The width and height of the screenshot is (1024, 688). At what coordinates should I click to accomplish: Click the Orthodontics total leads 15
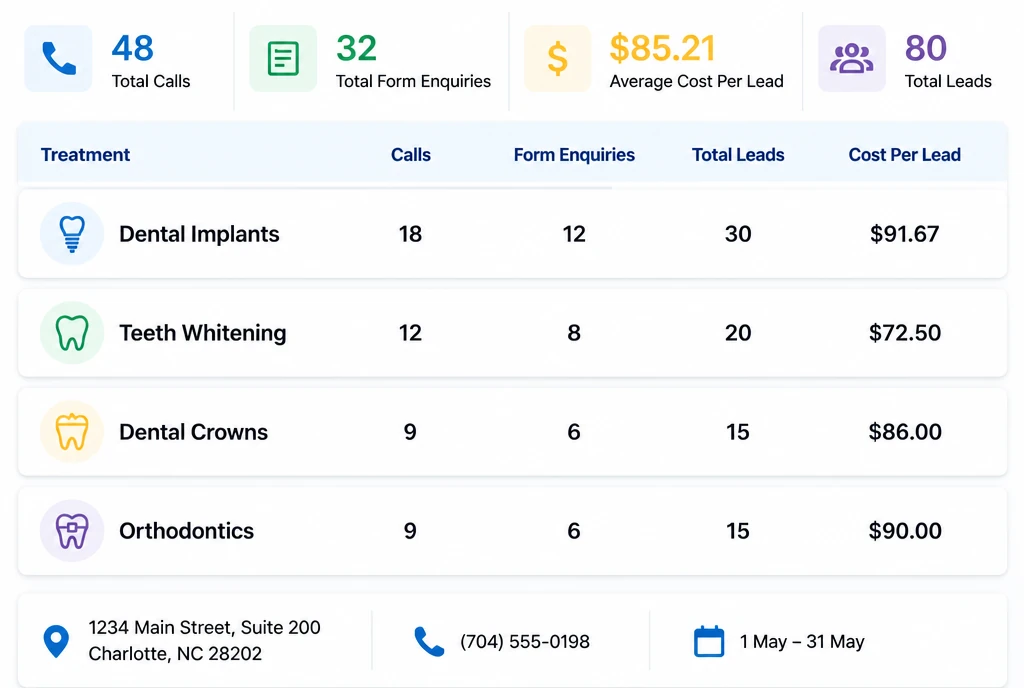[x=738, y=531]
